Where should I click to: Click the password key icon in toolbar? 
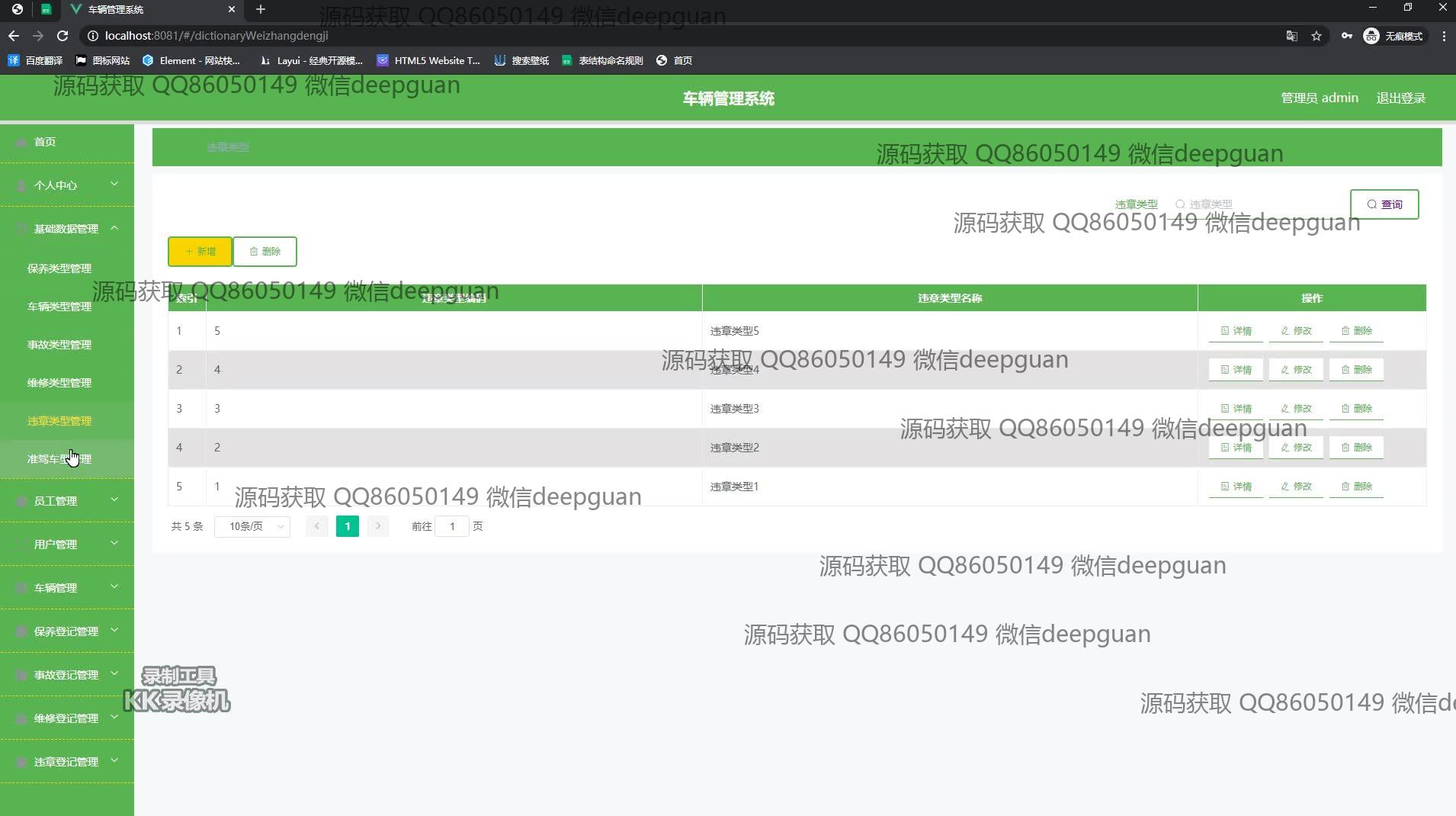[1346, 36]
